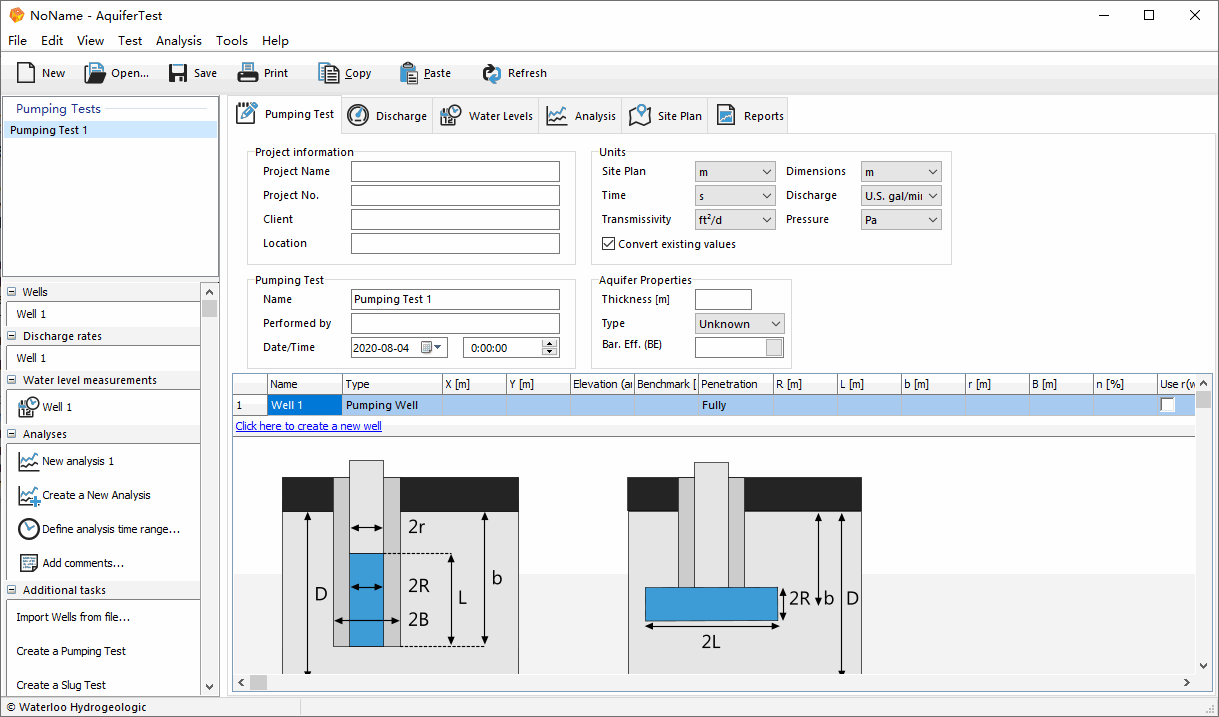Select Create a New Analysis icon
Screen dimensions: 1219x717
pos(29,495)
